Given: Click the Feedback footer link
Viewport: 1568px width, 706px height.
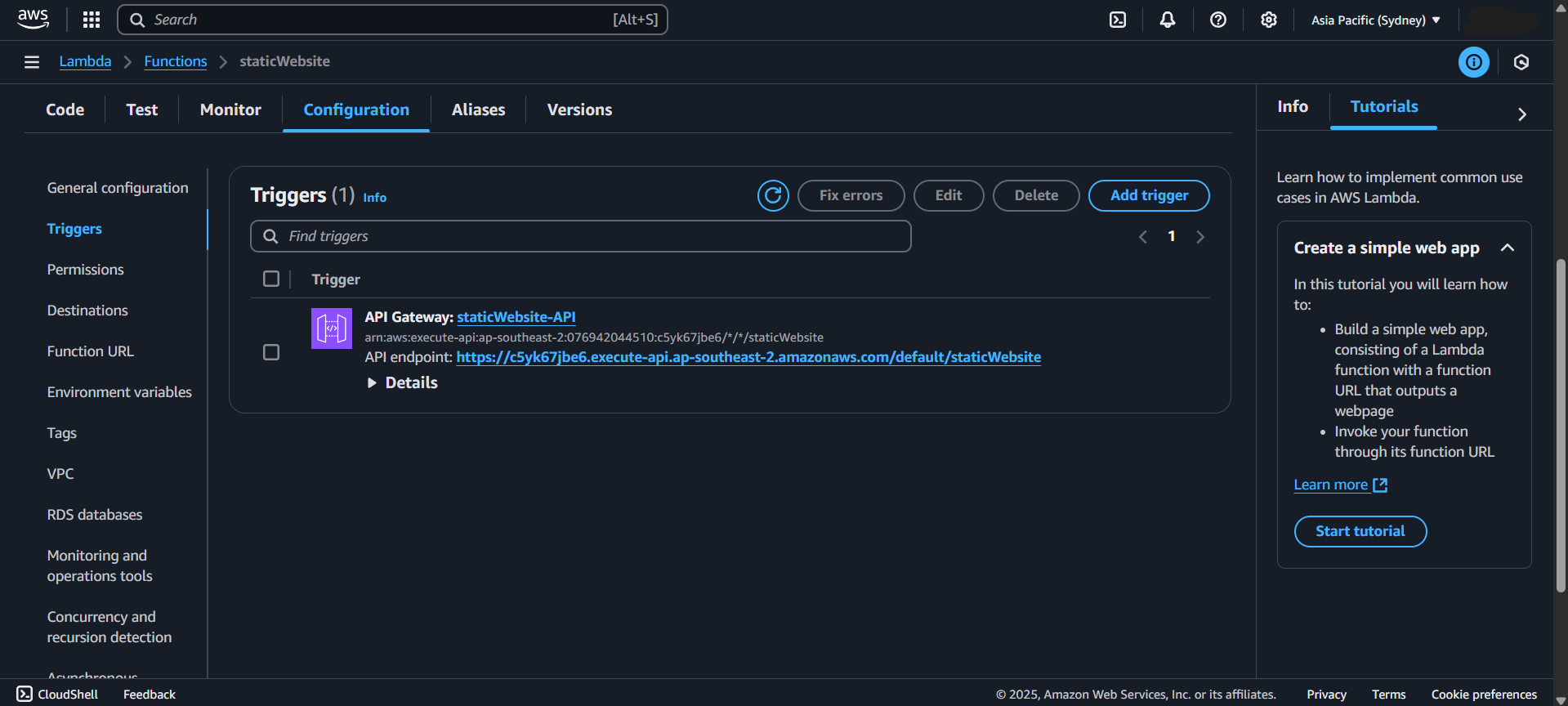Looking at the screenshot, I should click(x=150, y=694).
